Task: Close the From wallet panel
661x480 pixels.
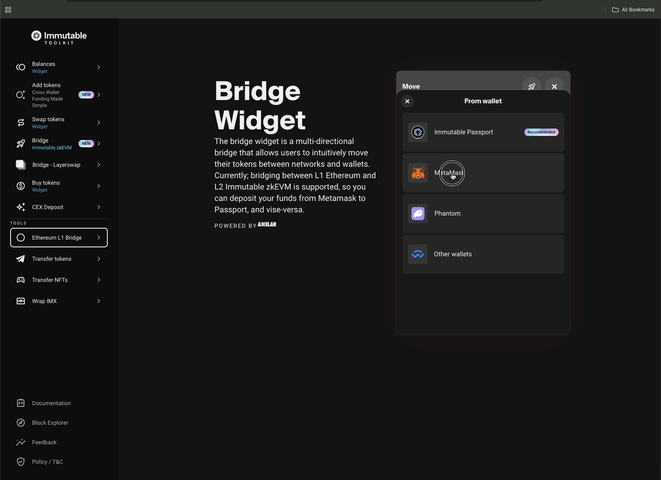Action: coord(407,101)
